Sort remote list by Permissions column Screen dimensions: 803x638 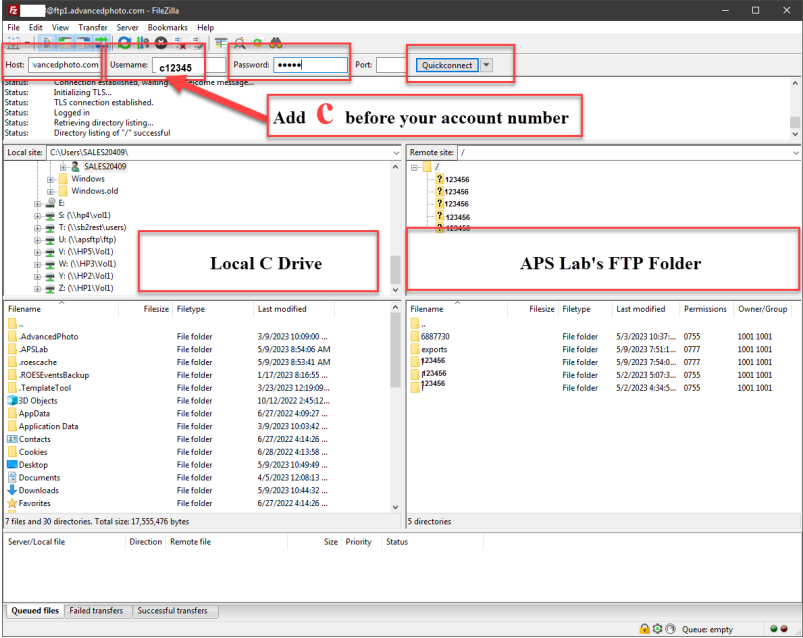[x=705, y=309]
